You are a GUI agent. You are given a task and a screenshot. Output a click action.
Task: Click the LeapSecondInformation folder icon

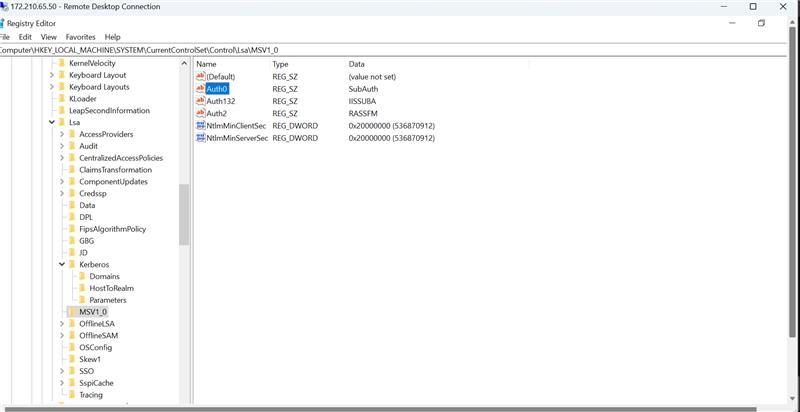coord(62,111)
